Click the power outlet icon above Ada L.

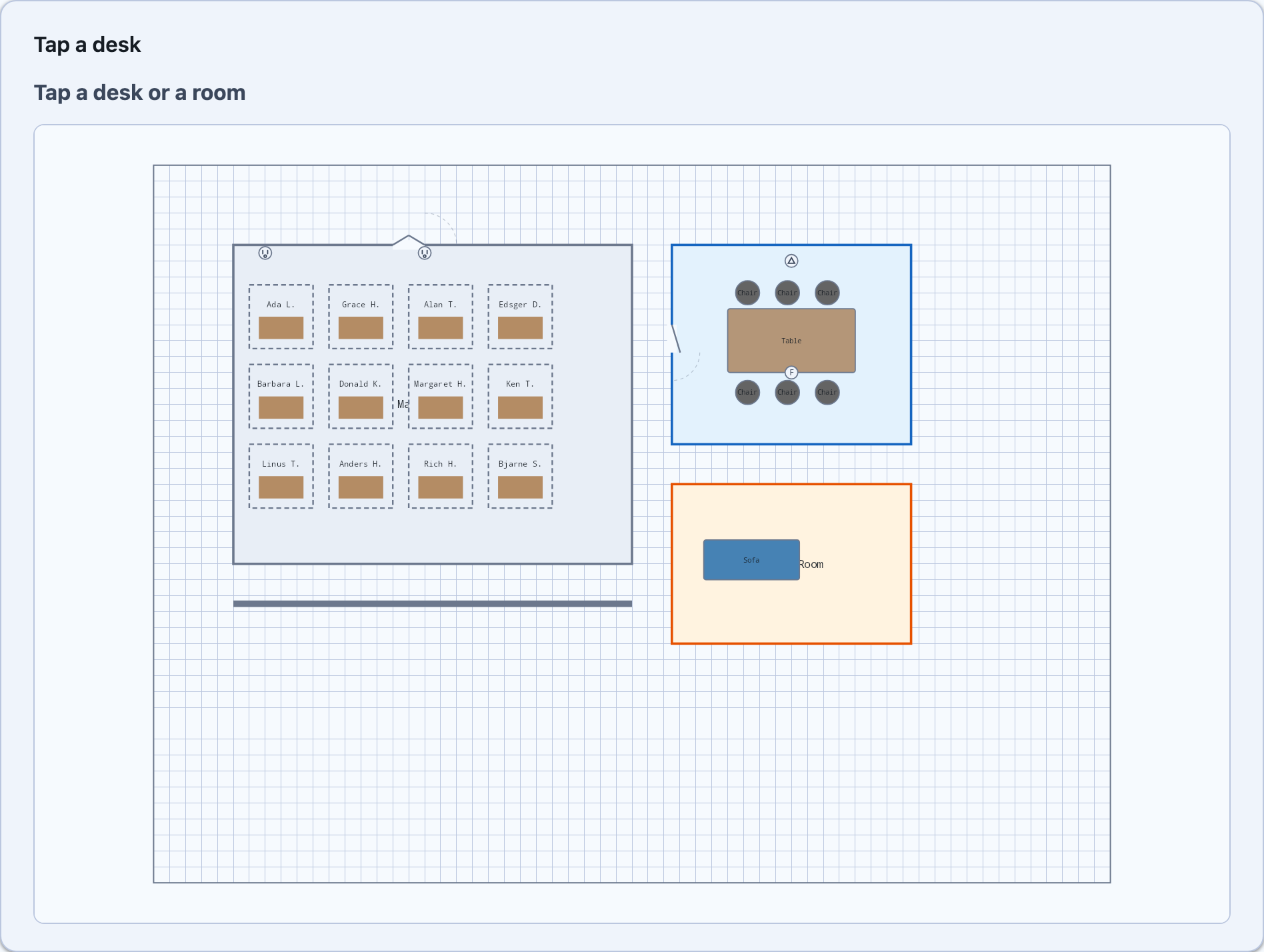tap(265, 253)
